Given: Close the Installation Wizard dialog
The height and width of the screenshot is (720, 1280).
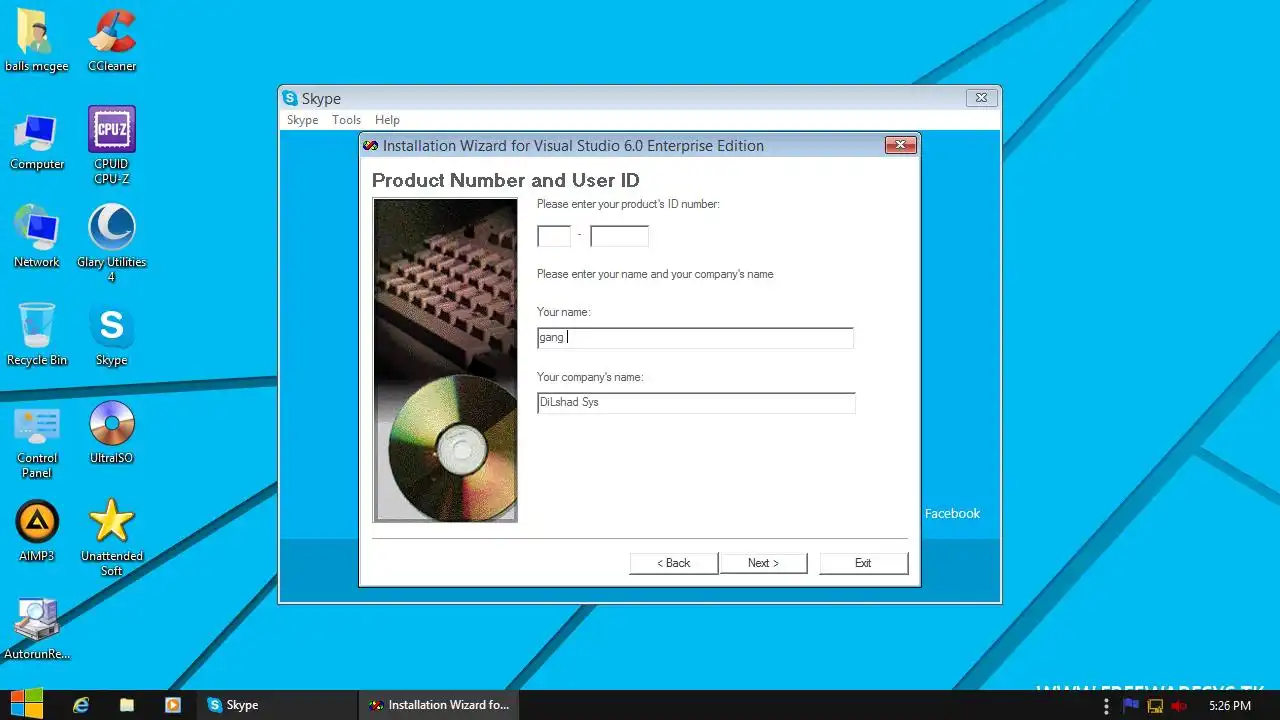Looking at the screenshot, I should (x=900, y=145).
